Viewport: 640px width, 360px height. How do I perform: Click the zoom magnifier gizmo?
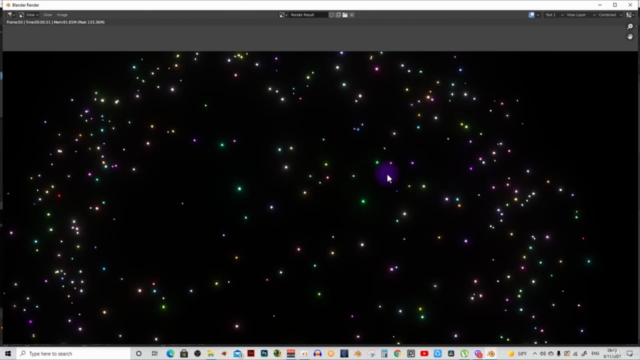pyautogui.click(x=630, y=27)
